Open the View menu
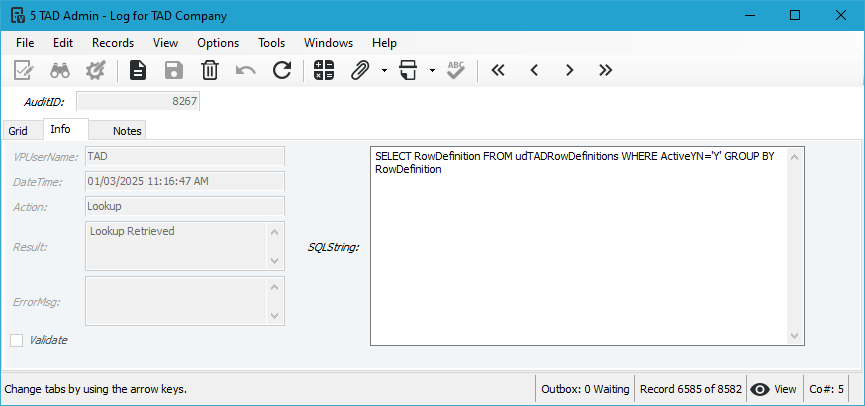The width and height of the screenshot is (865, 406). (165, 43)
